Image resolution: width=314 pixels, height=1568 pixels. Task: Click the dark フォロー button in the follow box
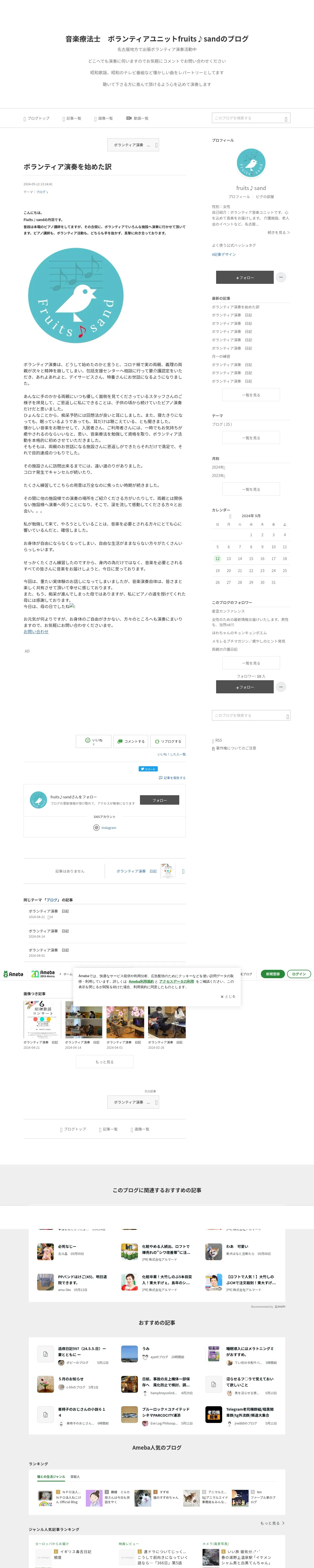[x=159, y=800]
